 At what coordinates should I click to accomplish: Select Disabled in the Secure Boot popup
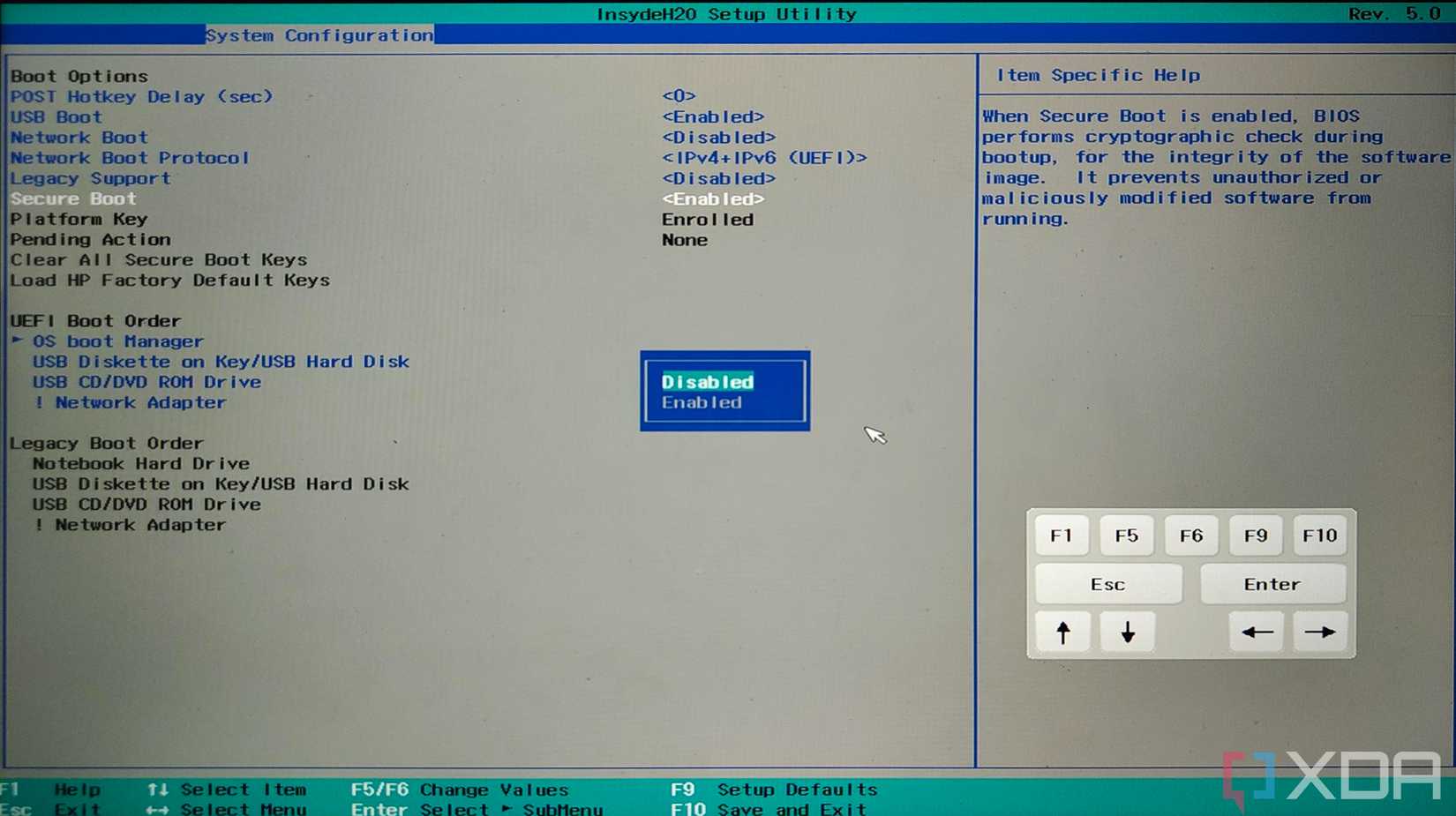(707, 382)
